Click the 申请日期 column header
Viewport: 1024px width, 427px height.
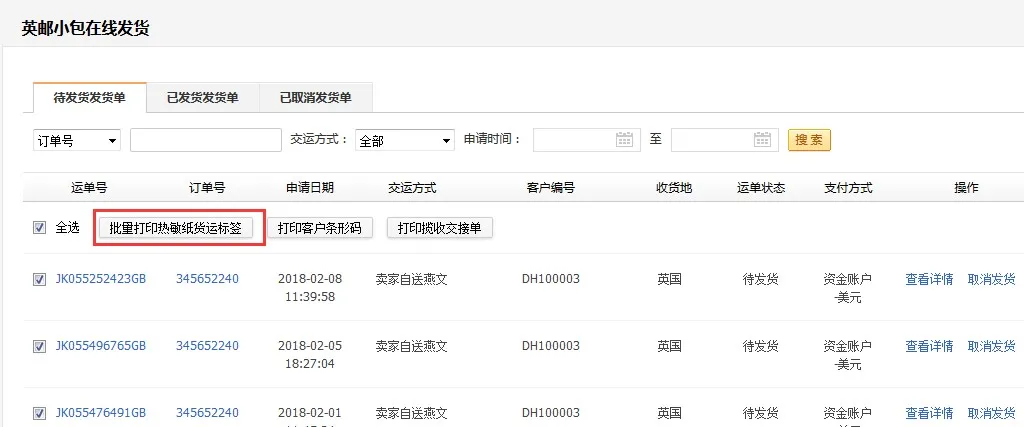coord(310,188)
